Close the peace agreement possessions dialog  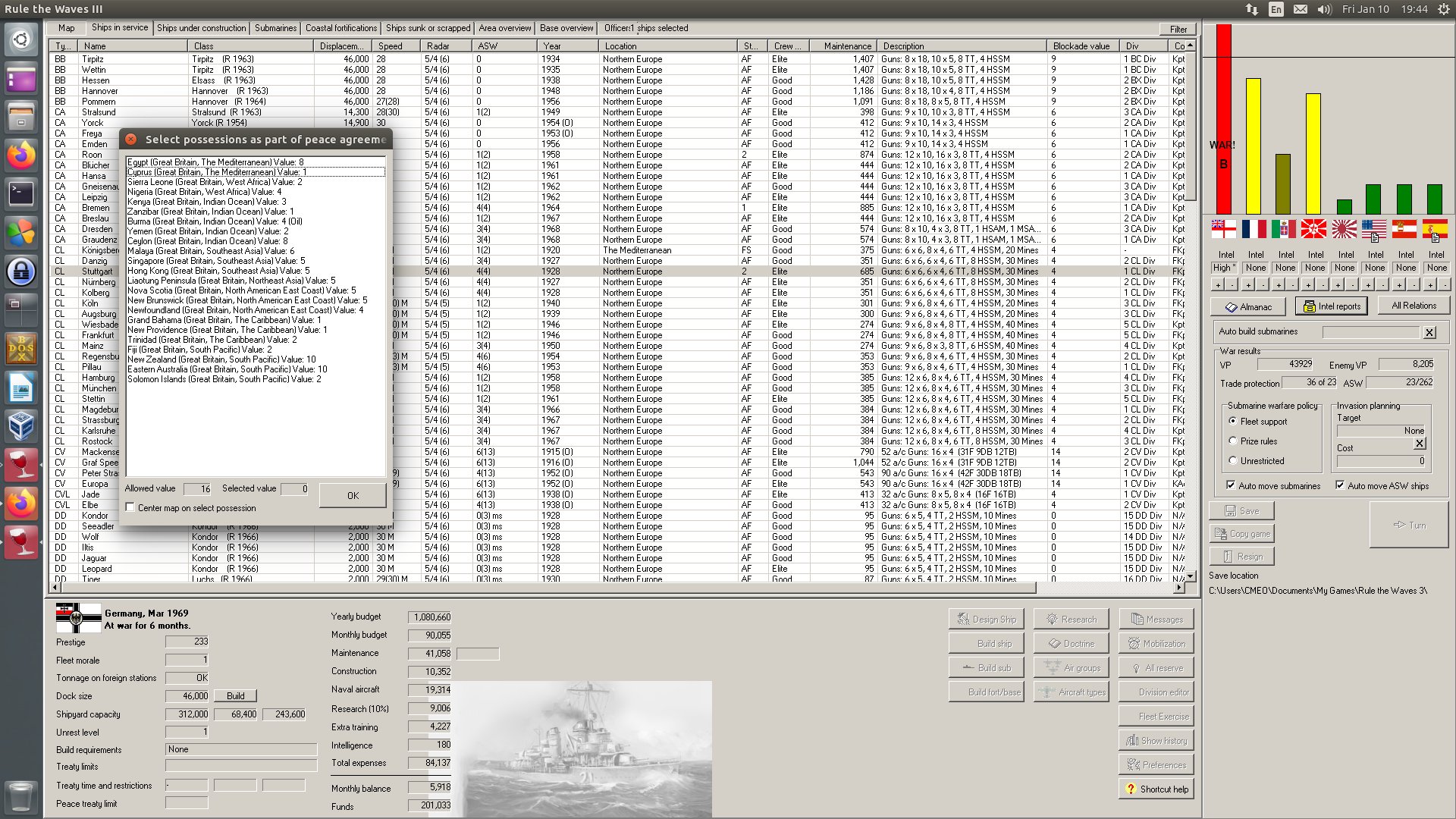click(130, 140)
